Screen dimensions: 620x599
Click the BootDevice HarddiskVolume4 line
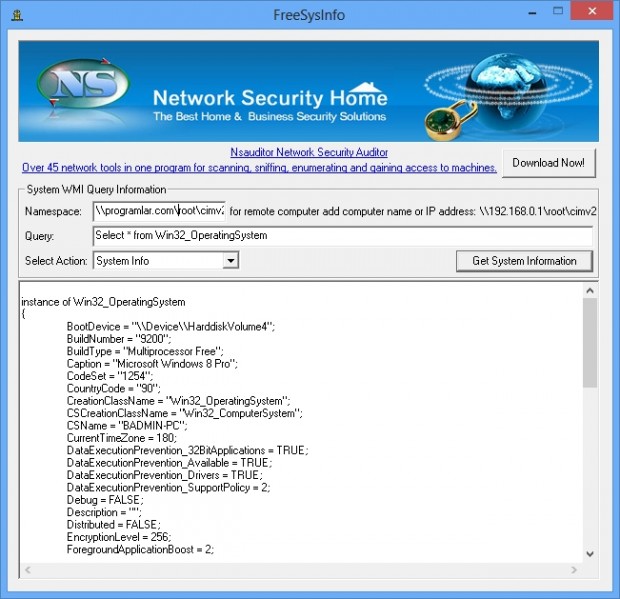(171, 327)
